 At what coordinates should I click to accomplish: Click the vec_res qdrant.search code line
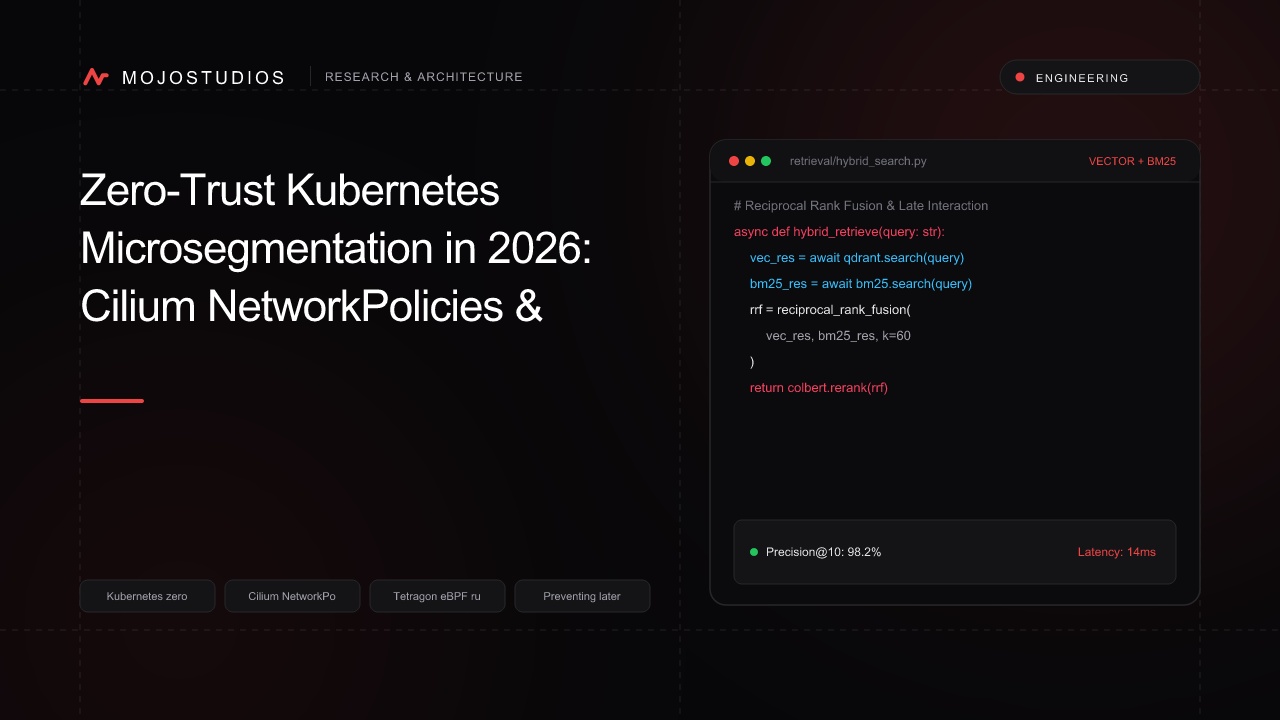857,258
